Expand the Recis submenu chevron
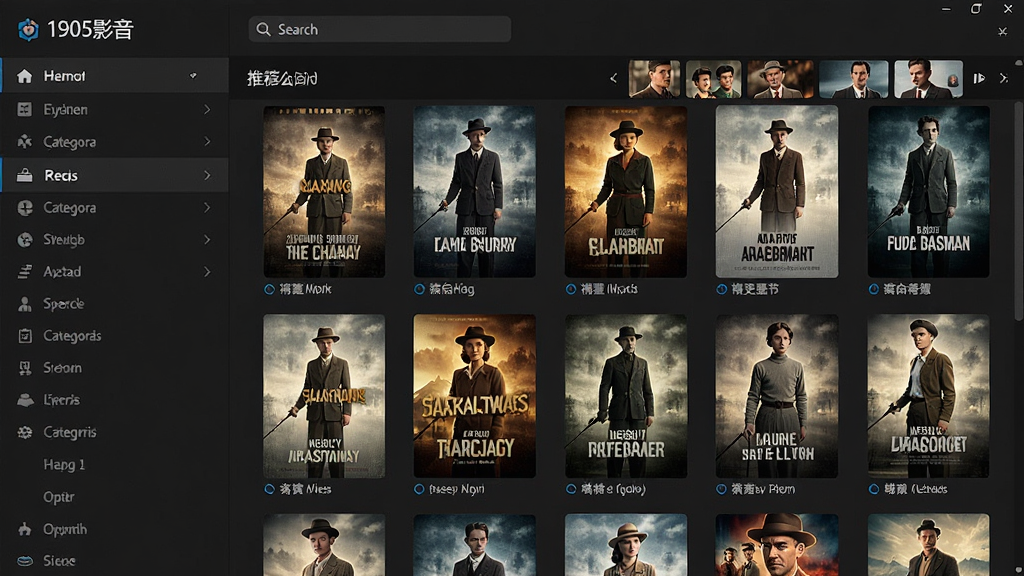 pos(207,175)
